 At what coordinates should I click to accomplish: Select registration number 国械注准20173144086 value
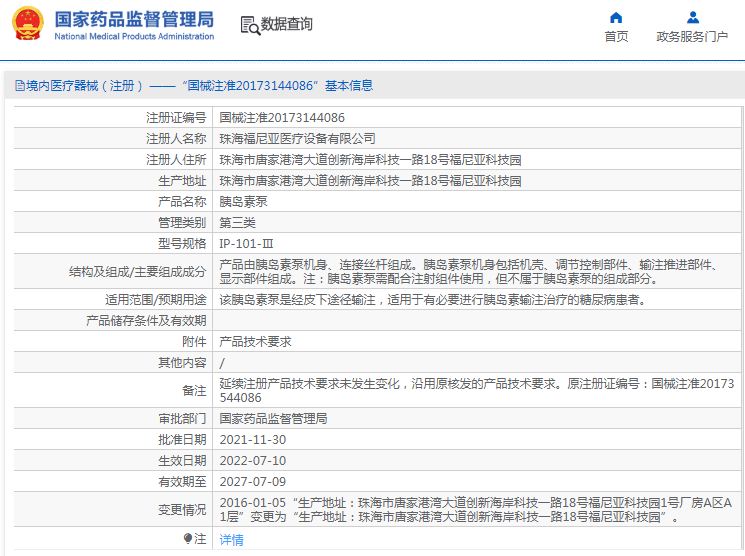pos(282,118)
